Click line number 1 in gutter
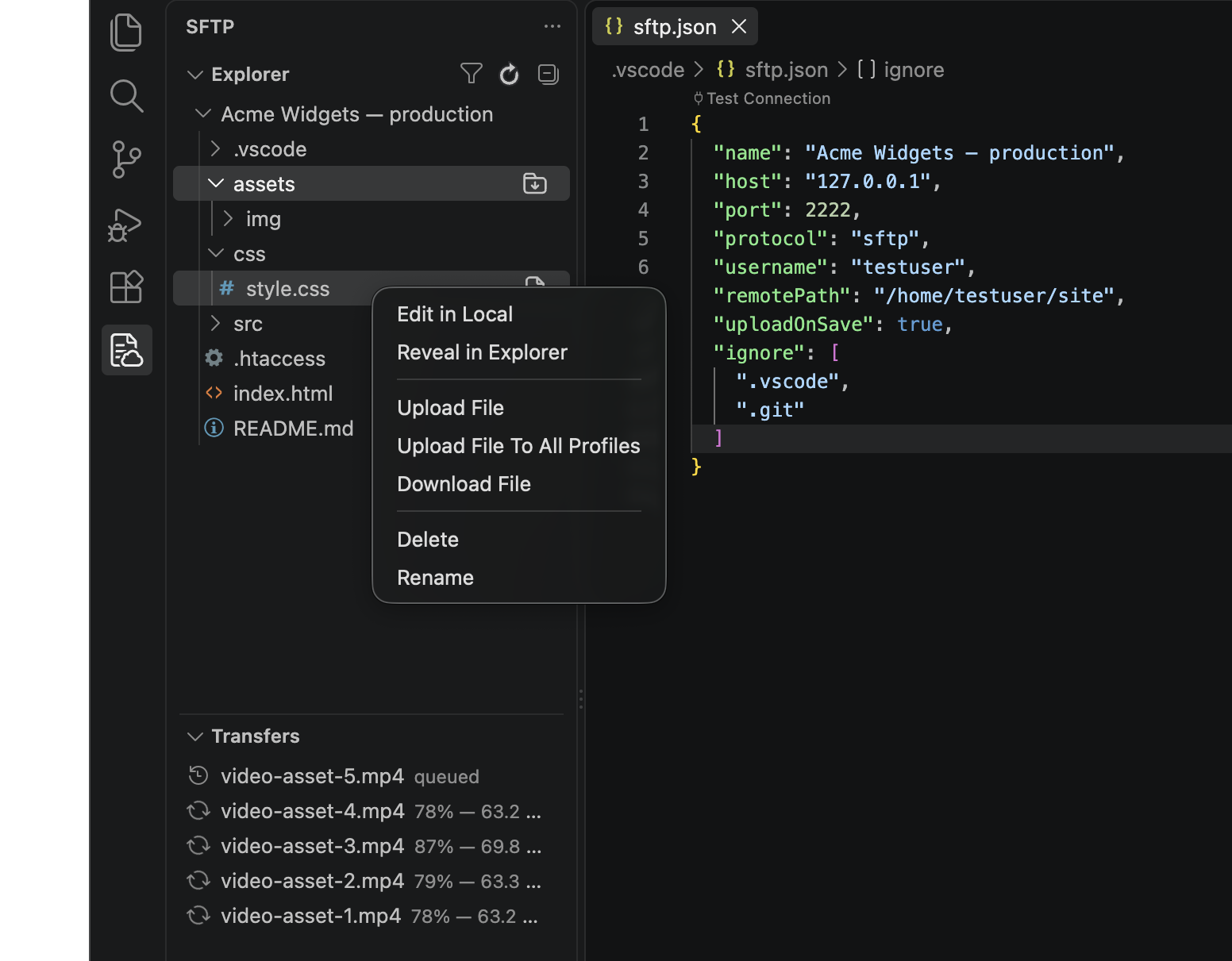 [643, 124]
